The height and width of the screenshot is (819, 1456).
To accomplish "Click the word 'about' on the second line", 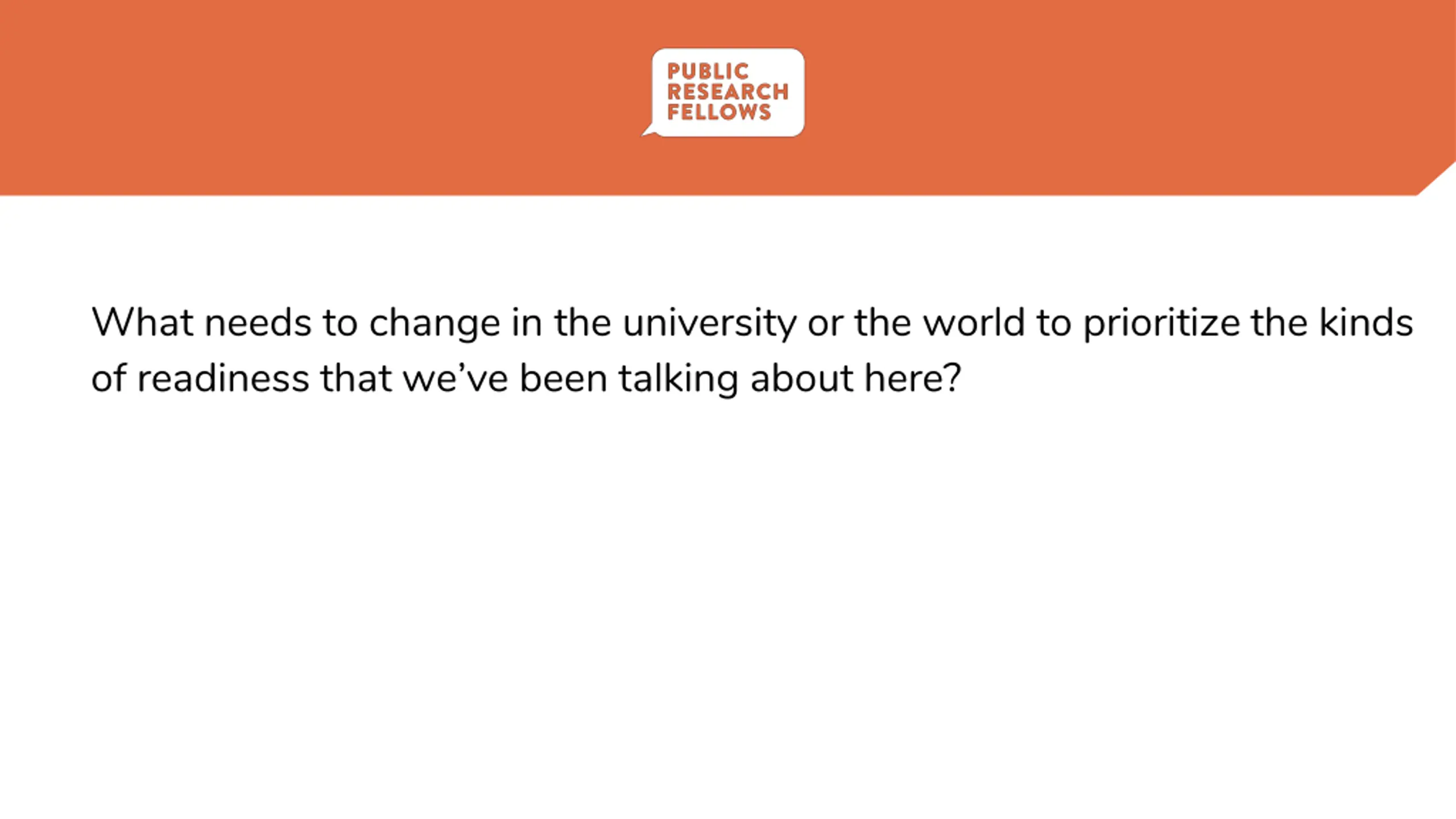I will pos(802,378).
